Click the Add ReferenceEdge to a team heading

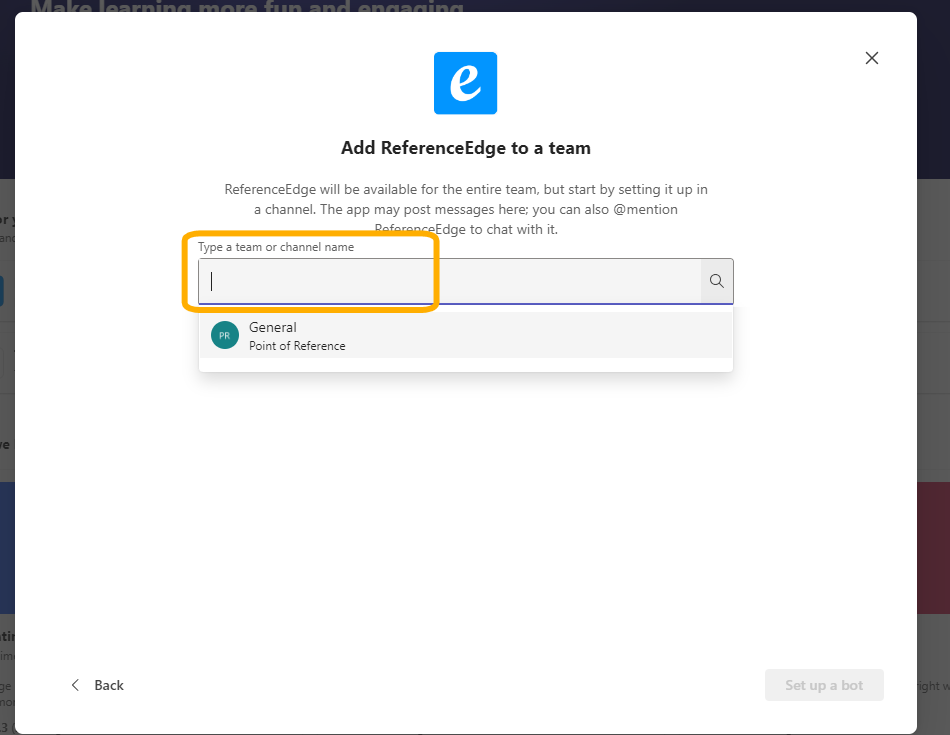(465, 148)
